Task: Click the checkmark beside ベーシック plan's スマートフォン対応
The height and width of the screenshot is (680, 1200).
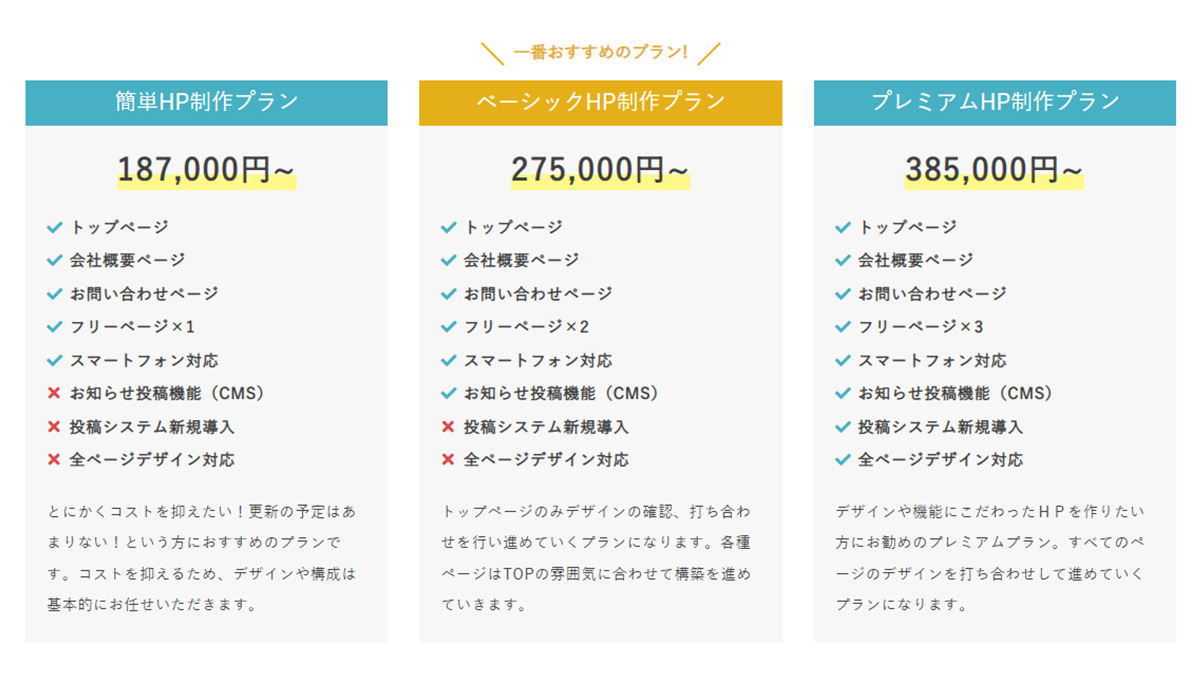Action: coord(448,360)
